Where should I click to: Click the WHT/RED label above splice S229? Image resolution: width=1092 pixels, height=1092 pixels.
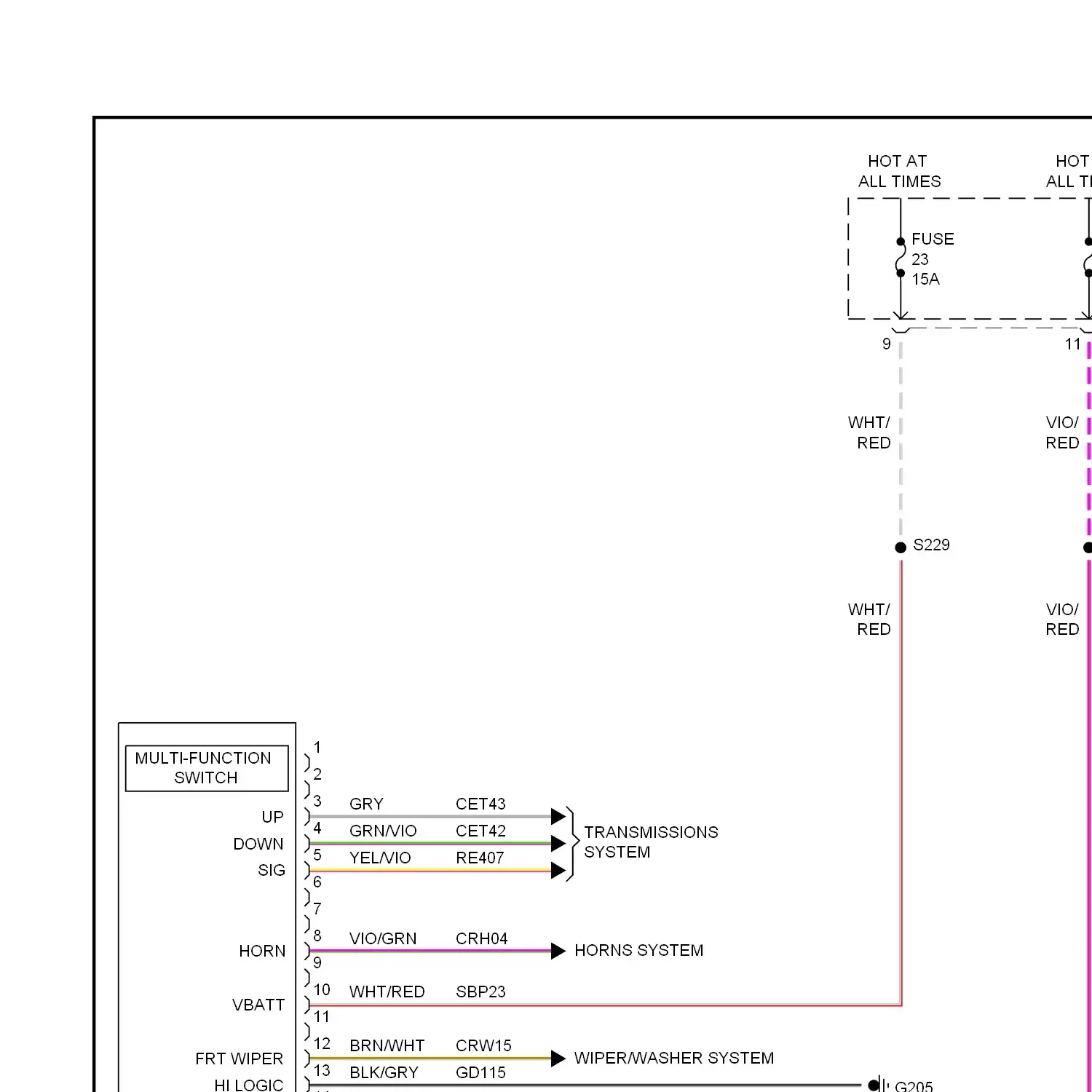coord(869,432)
